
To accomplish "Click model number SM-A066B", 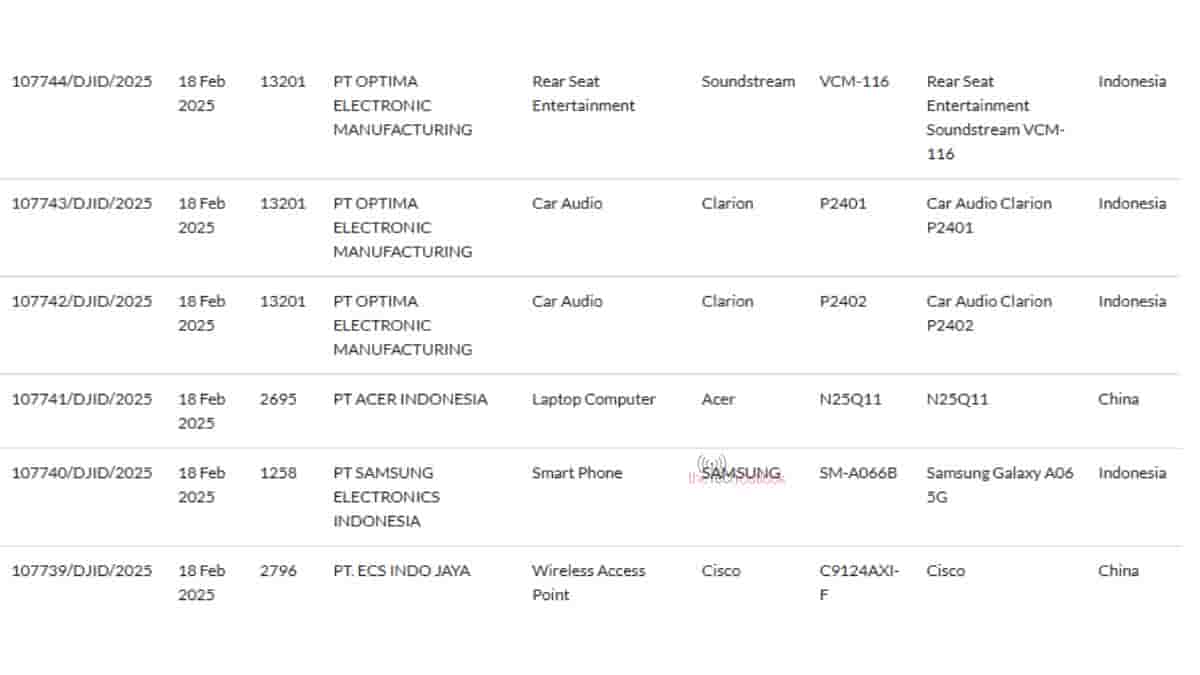I will tap(858, 474).
